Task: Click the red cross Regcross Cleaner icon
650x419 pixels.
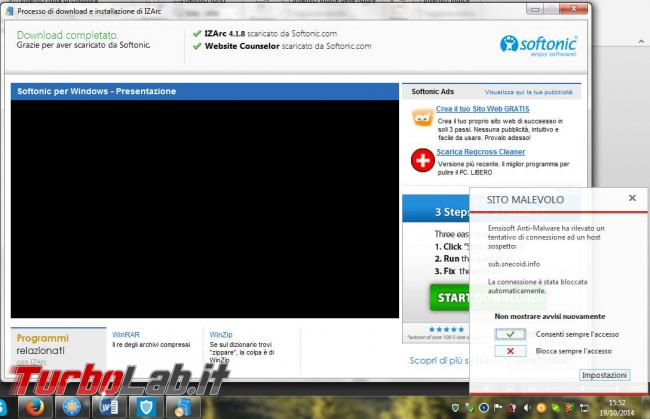Action: click(x=422, y=160)
